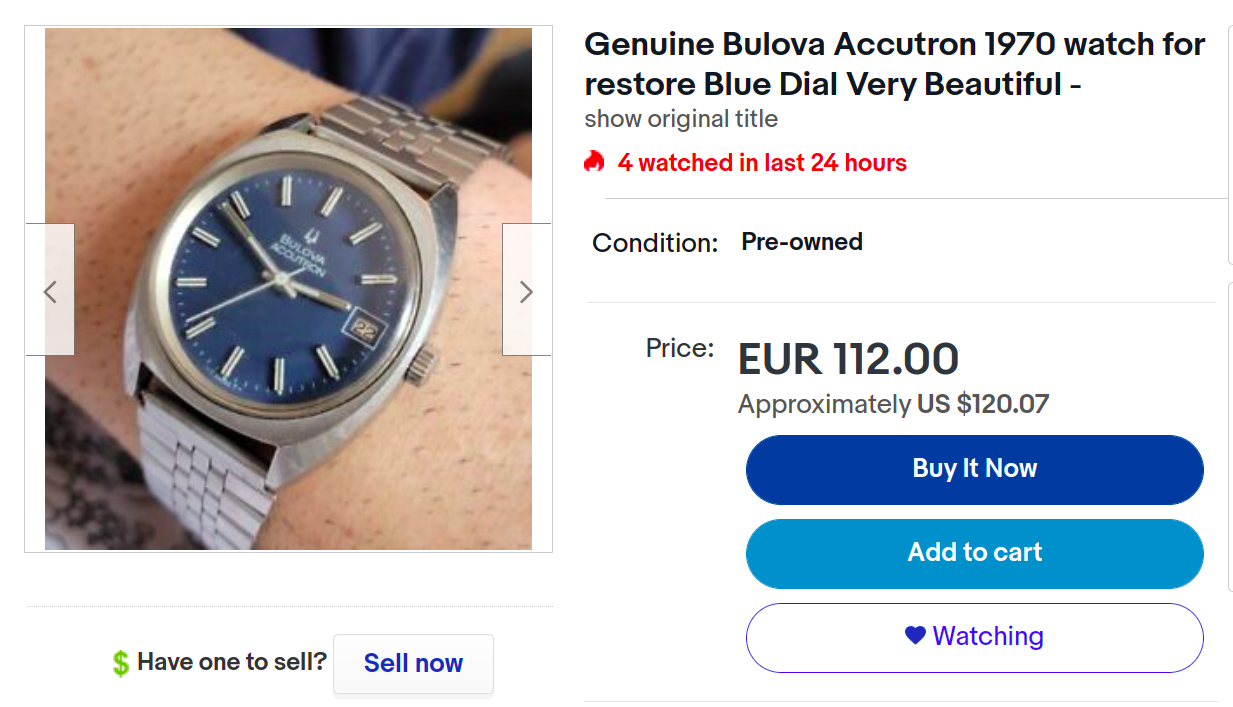
Task: Click the date window on the watch dial
Action: pos(362,331)
